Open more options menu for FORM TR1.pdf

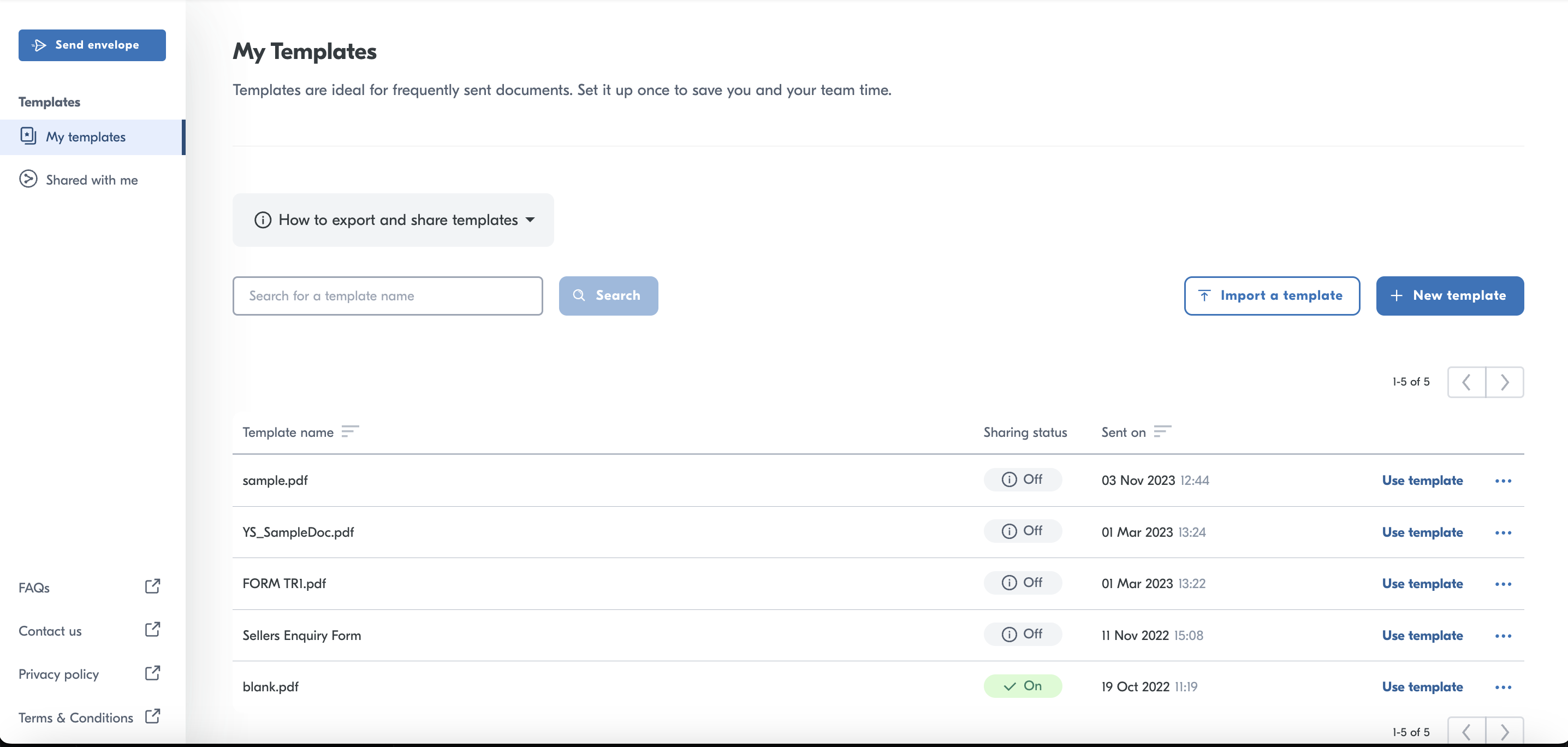point(1503,584)
